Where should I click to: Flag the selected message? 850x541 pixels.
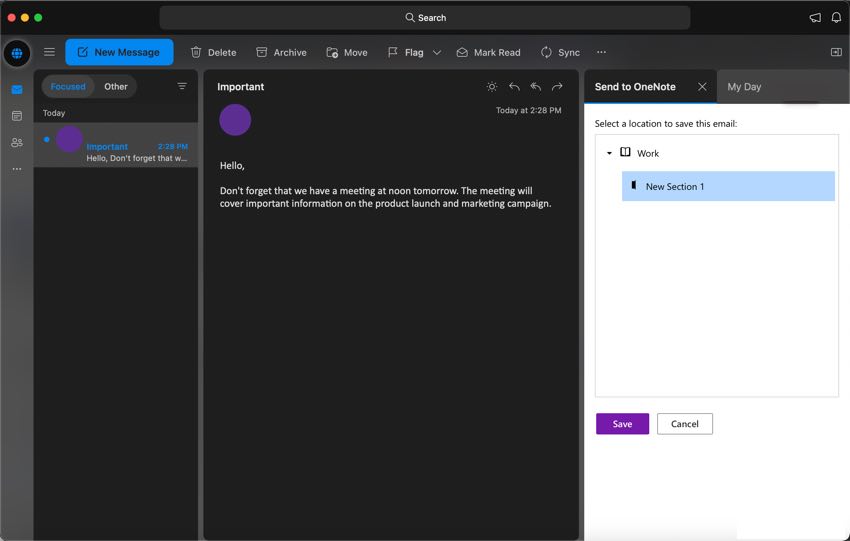(405, 52)
